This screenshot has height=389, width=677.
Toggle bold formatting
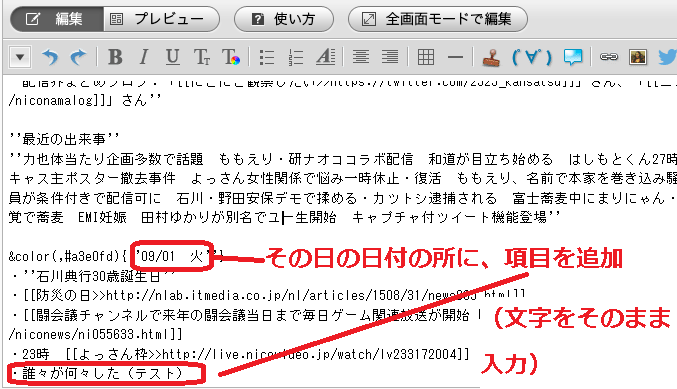pyautogui.click(x=115, y=57)
